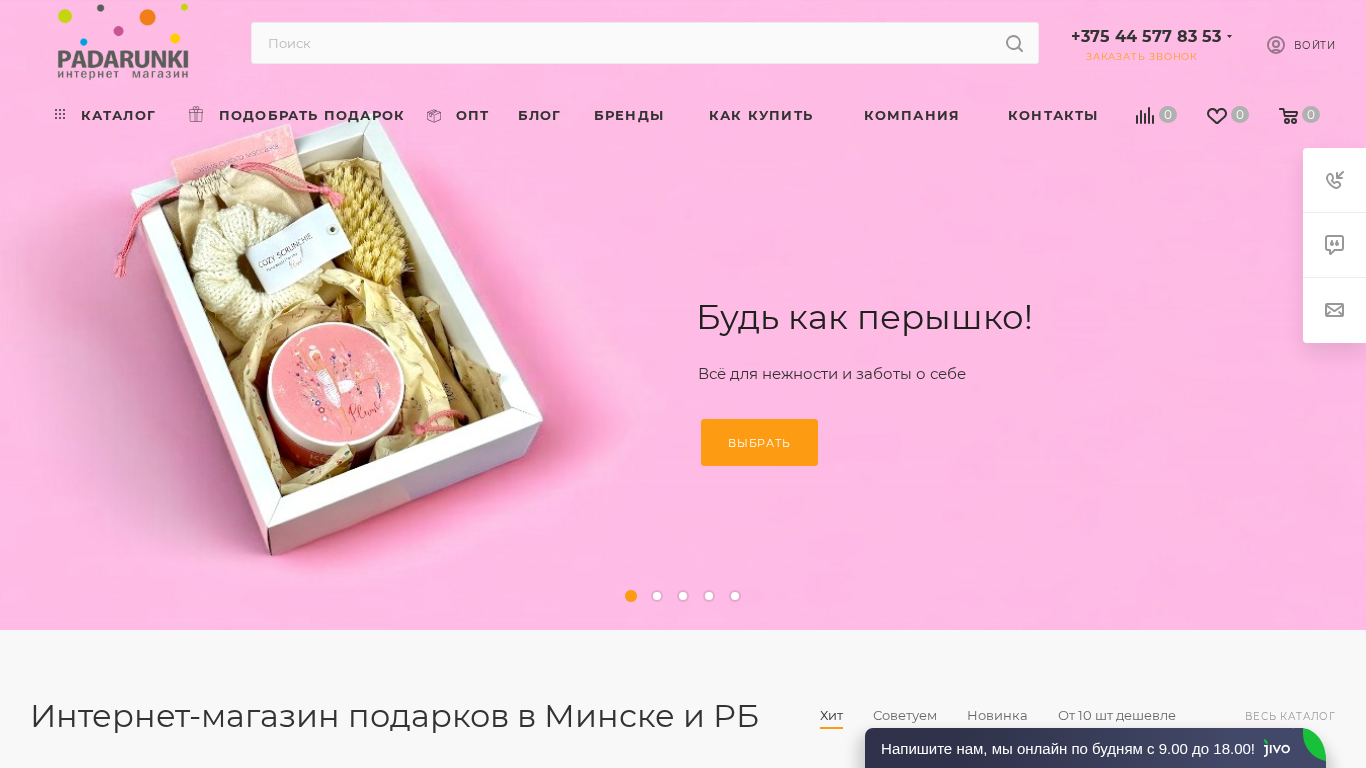Open the wishlist heart icon
This screenshot has height=768, width=1366.
pos(1216,116)
